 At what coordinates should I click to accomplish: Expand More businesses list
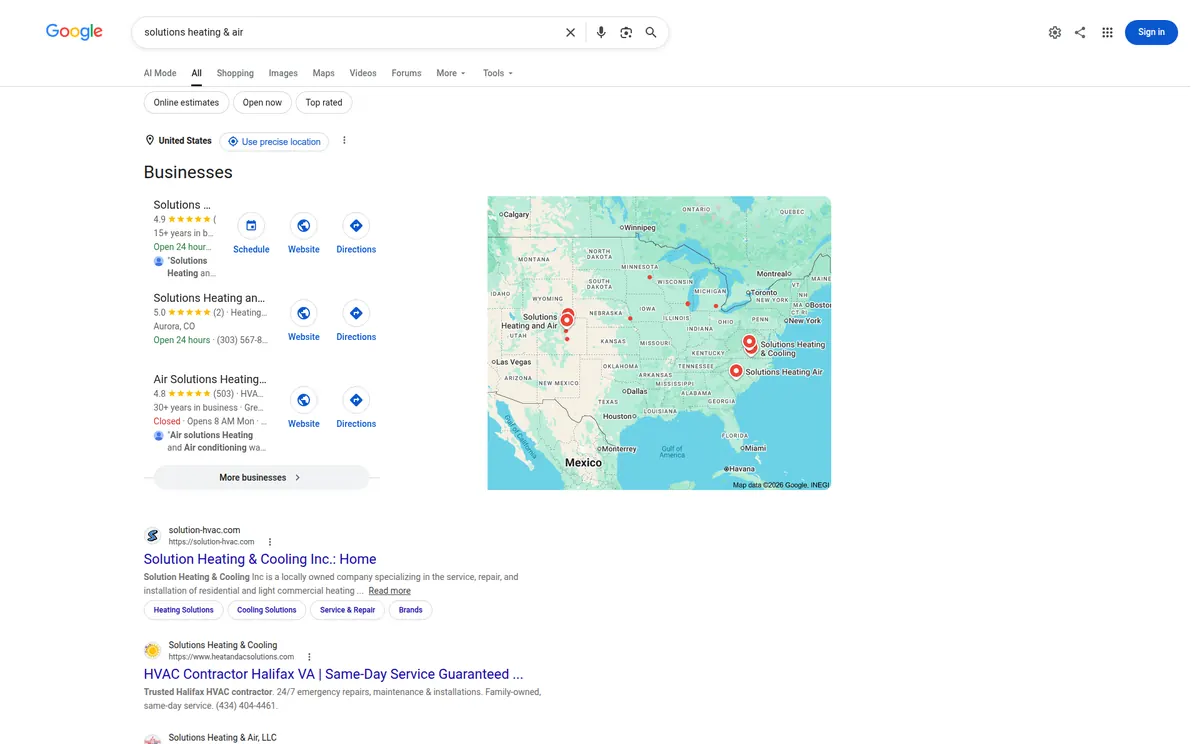(x=261, y=478)
